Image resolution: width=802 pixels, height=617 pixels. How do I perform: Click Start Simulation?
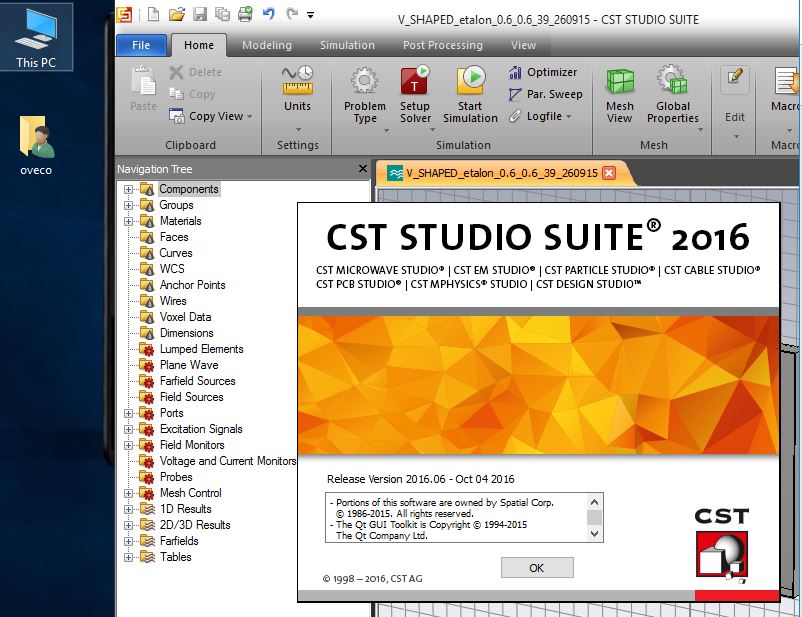[470, 94]
